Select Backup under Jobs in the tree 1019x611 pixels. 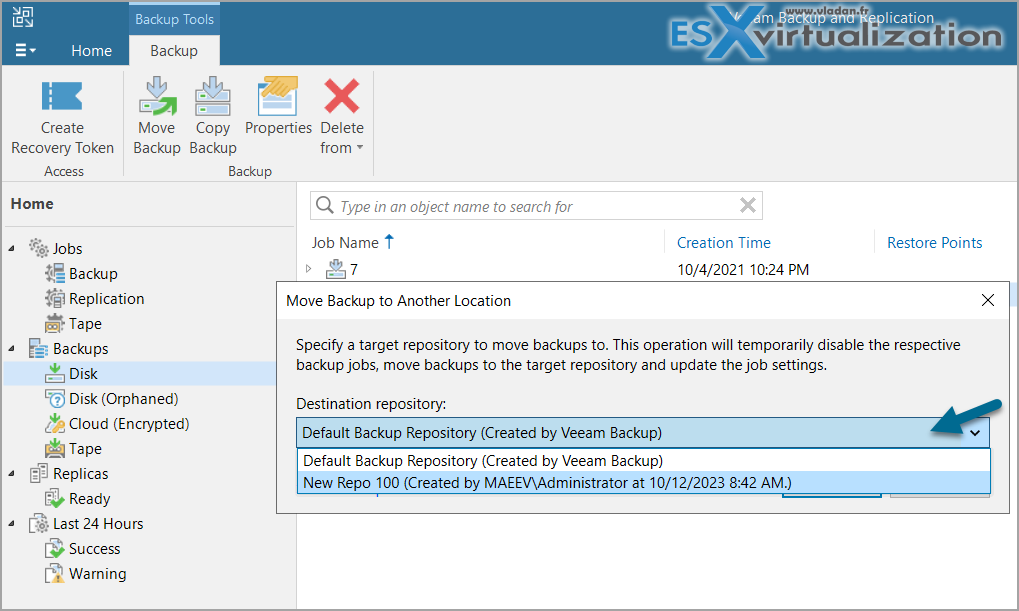point(93,274)
